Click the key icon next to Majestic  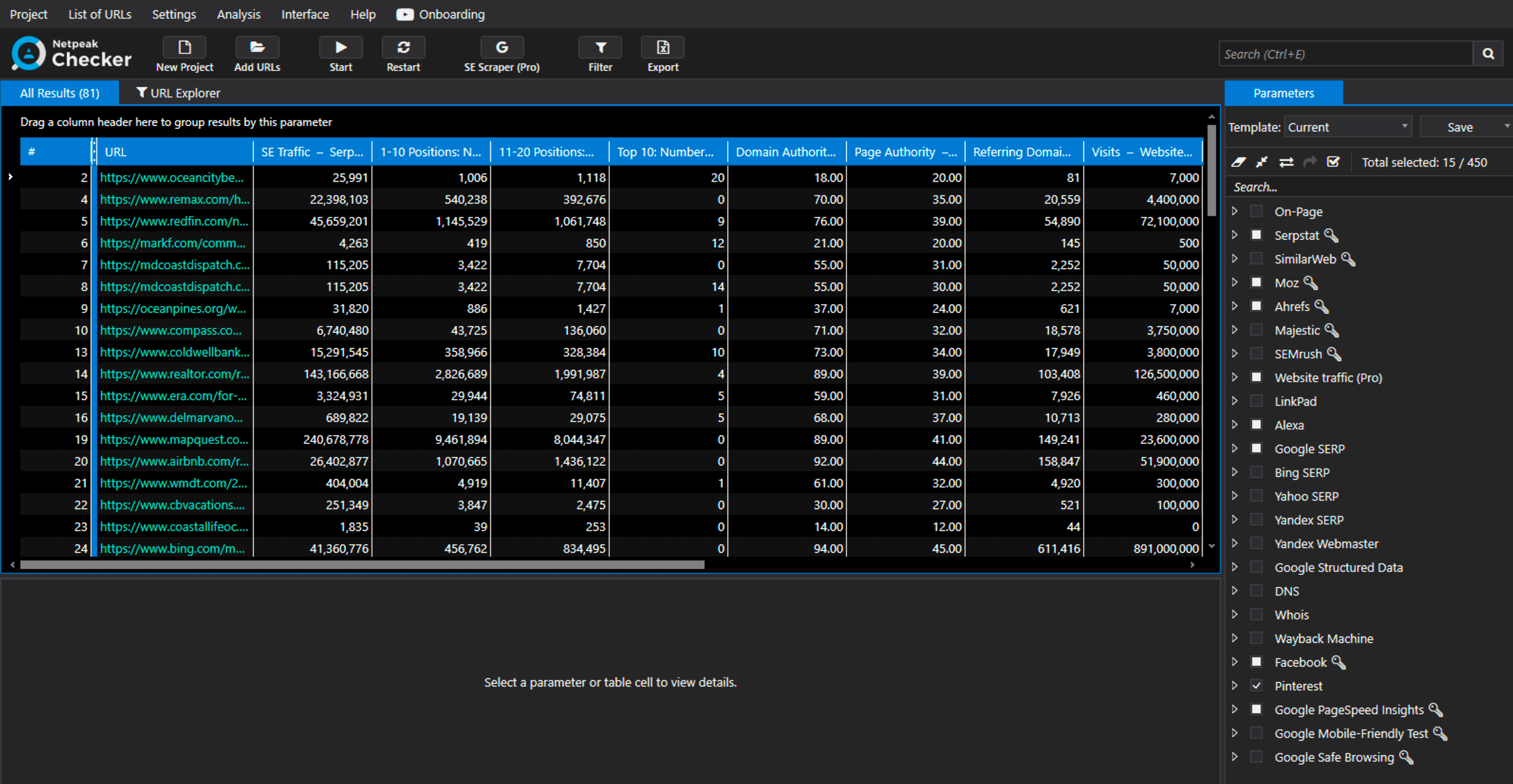pyautogui.click(x=1331, y=331)
